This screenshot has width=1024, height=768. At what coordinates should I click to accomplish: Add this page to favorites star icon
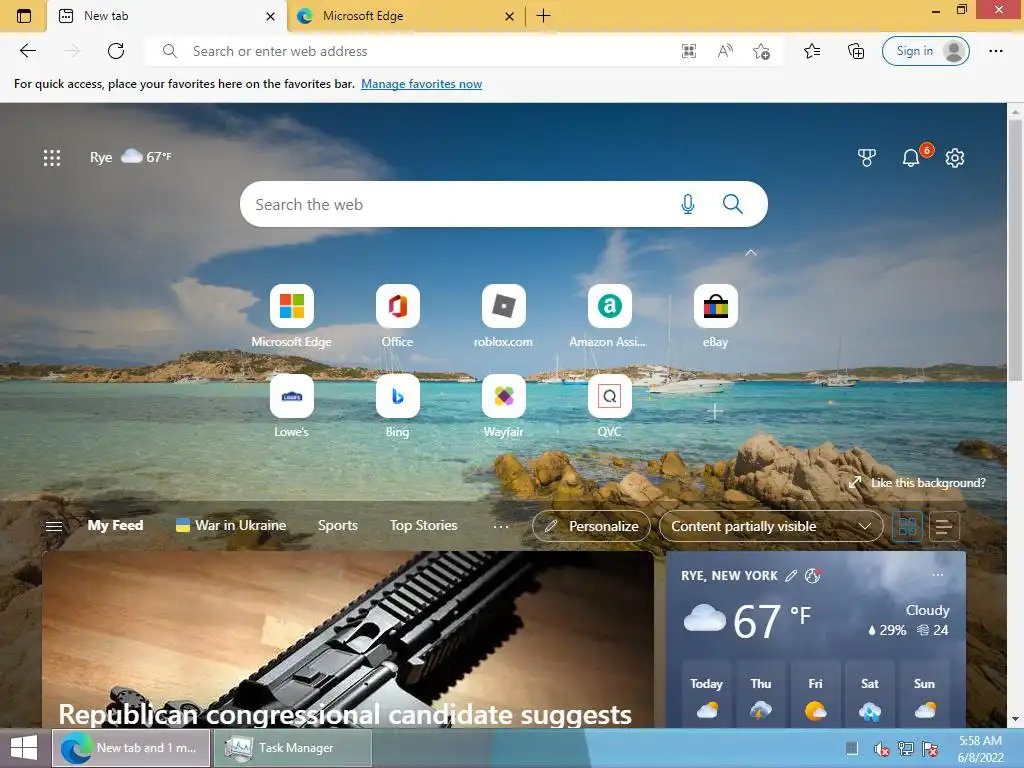(x=761, y=51)
